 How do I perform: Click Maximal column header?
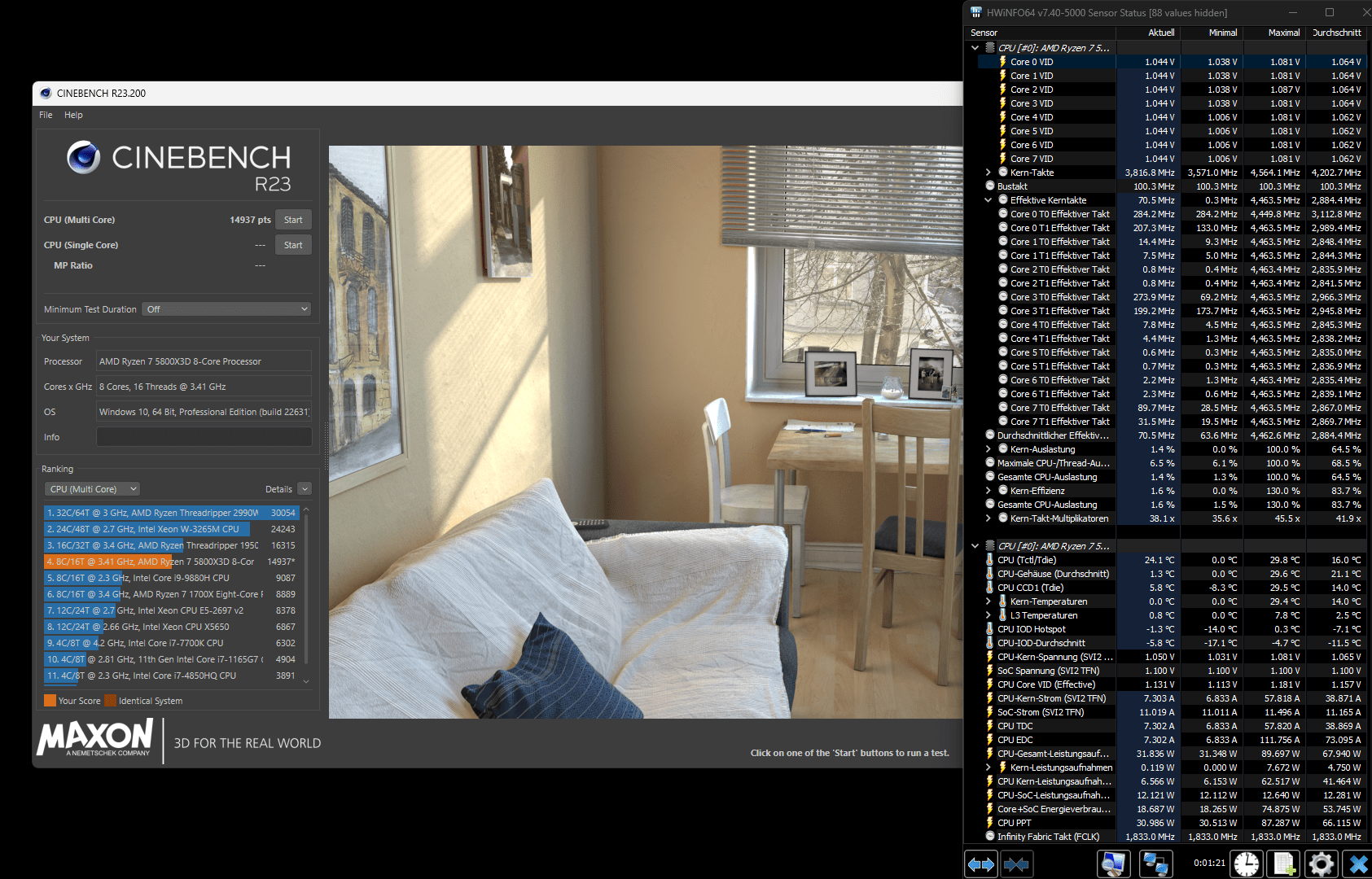click(1274, 33)
